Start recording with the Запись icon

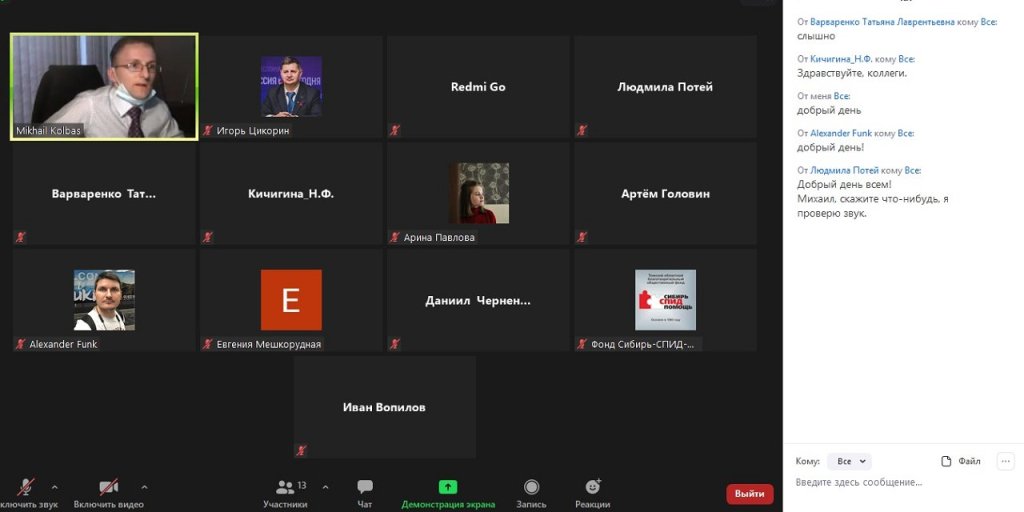(531, 487)
